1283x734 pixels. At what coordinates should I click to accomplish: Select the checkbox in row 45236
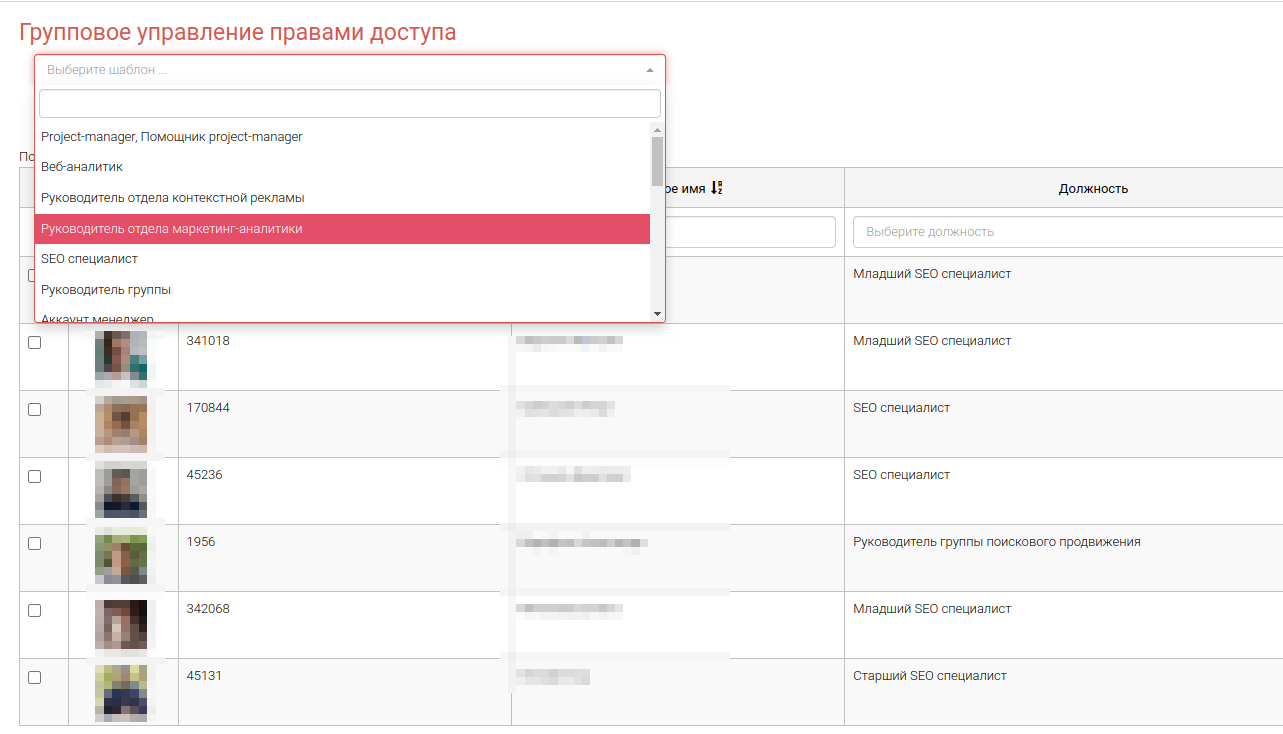point(35,476)
